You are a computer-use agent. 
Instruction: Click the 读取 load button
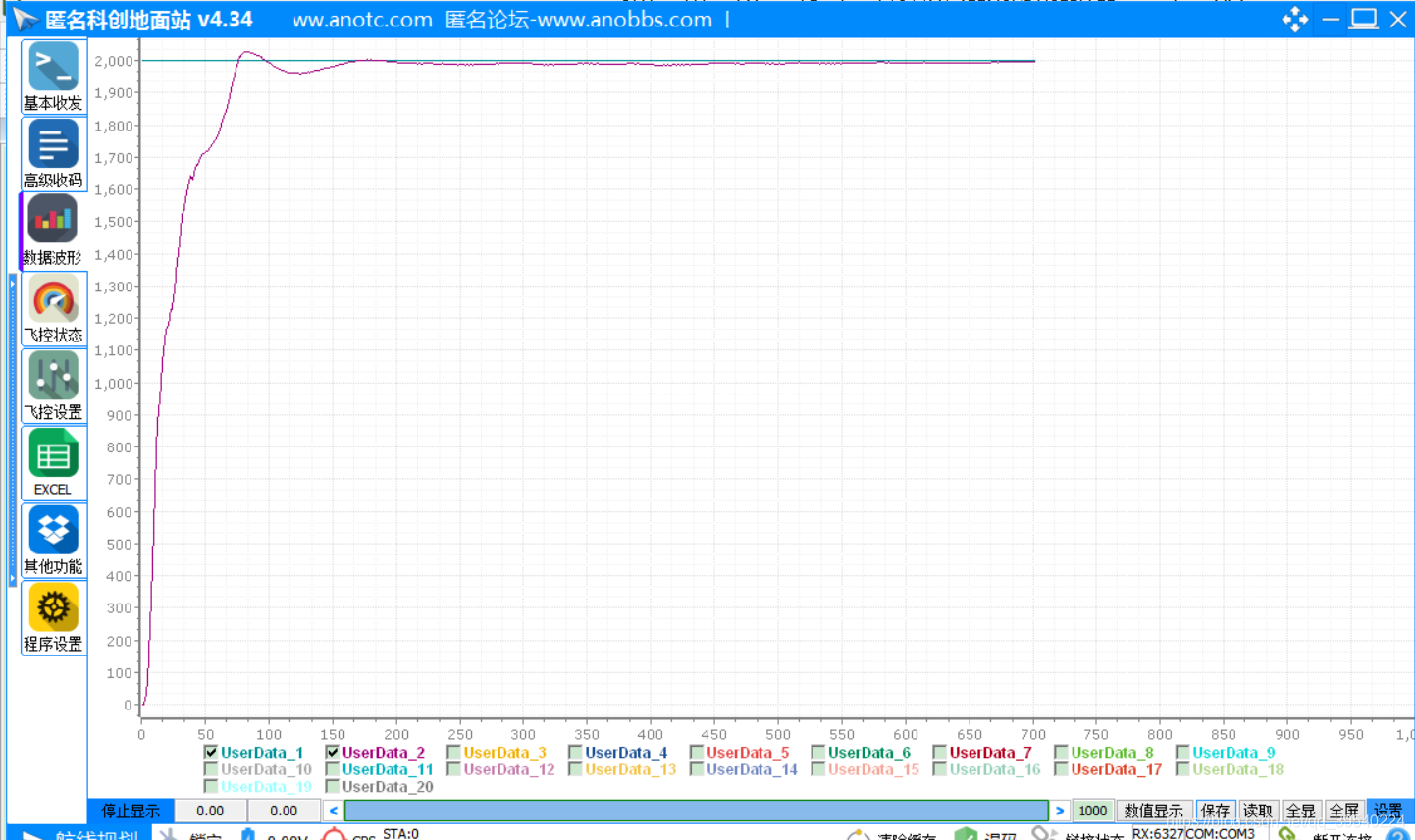[x=1257, y=811]
